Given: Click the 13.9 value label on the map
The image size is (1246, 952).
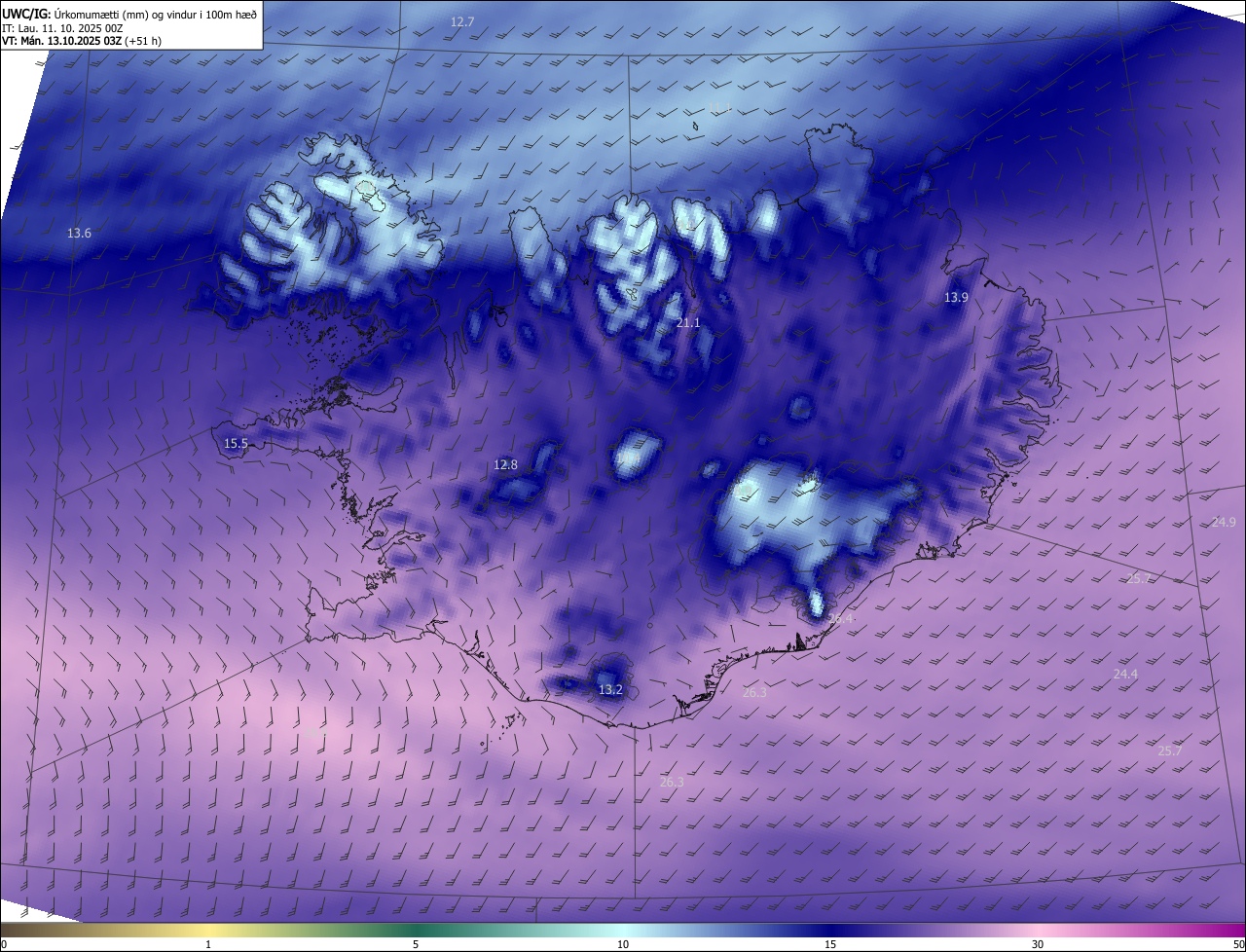Looking at the screenshot, I should pyautogui.click(x=956, y=297).
